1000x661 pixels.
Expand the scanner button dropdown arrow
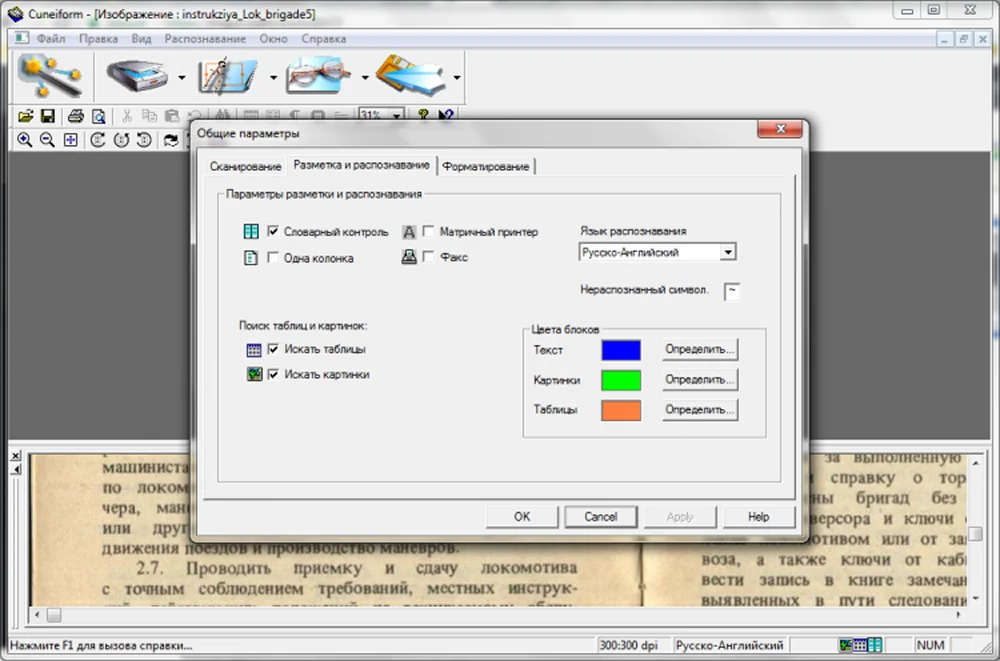(182, 77)
